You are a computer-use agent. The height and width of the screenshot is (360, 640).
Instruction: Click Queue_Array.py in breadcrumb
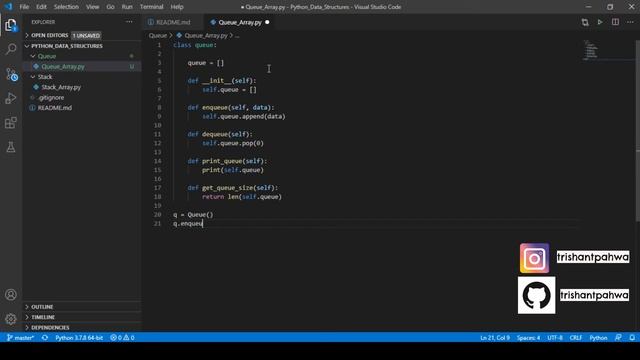pos(206,36)
